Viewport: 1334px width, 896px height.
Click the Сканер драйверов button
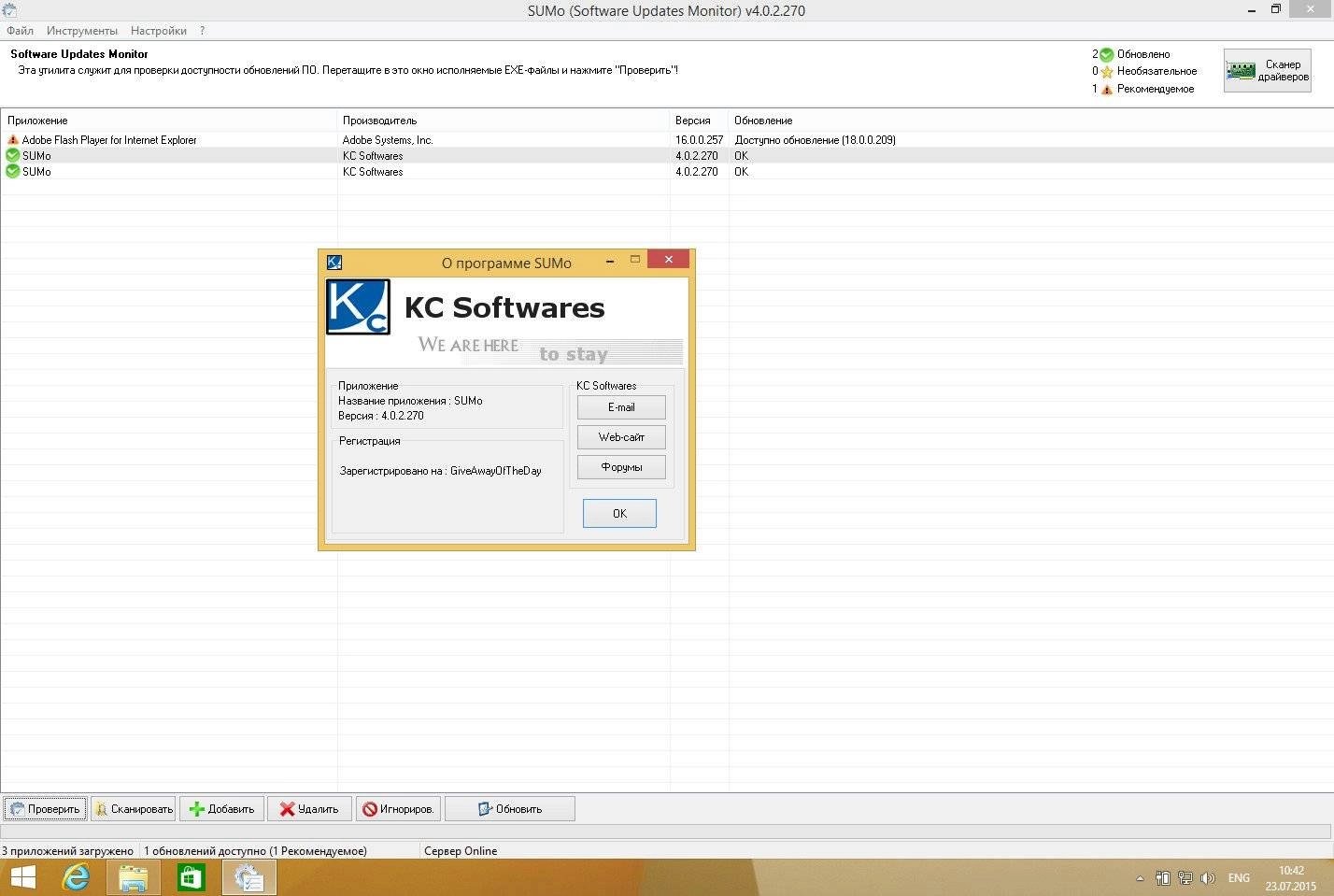click(x=1268, y=70)
